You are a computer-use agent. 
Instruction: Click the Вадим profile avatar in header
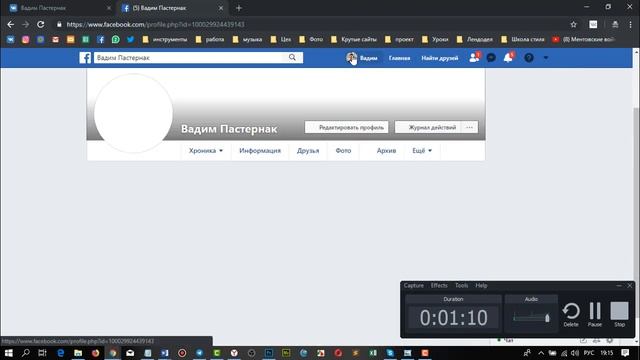point(351,58)
